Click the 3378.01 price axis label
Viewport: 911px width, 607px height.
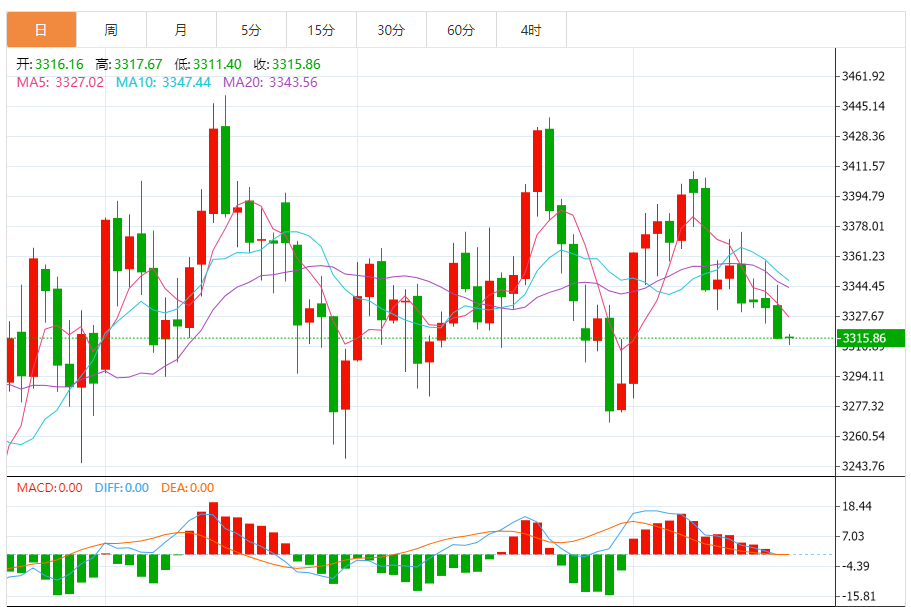(863, 226)
